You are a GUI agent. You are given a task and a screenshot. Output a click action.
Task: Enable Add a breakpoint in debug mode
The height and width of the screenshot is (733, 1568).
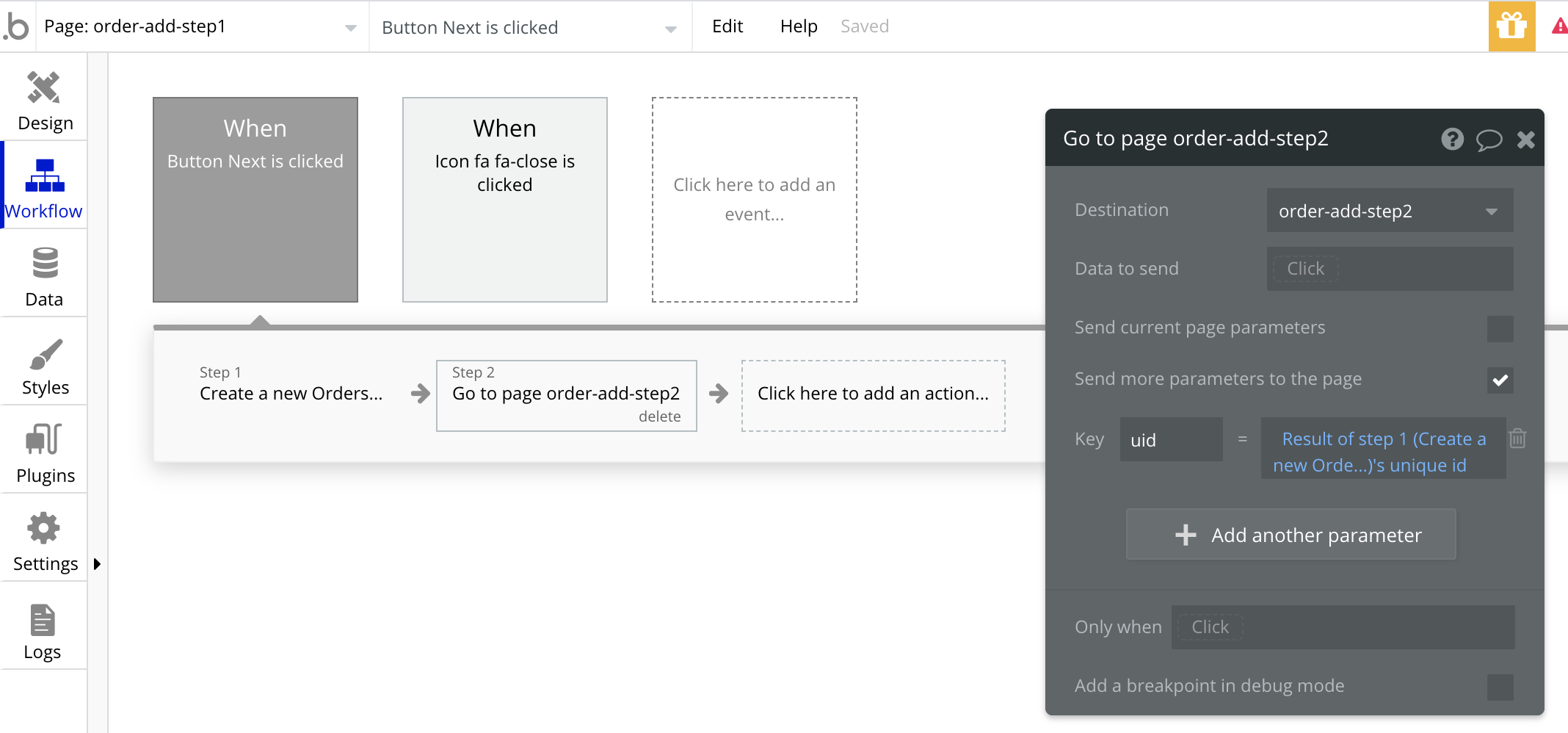1500,687
